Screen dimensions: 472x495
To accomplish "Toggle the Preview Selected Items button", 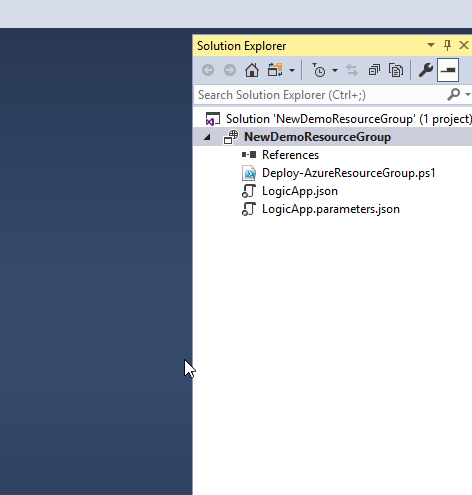I will (x=448, y=70).
